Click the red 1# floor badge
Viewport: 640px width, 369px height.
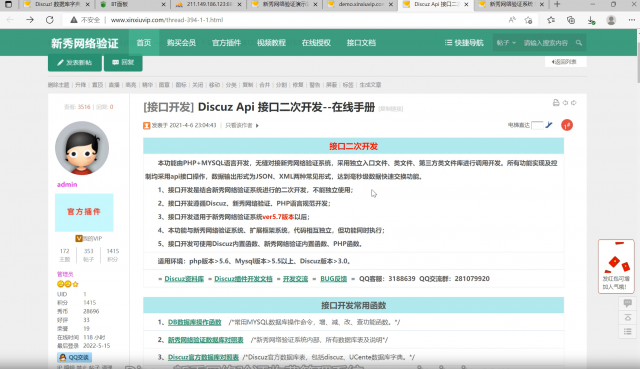click(567, 125)
